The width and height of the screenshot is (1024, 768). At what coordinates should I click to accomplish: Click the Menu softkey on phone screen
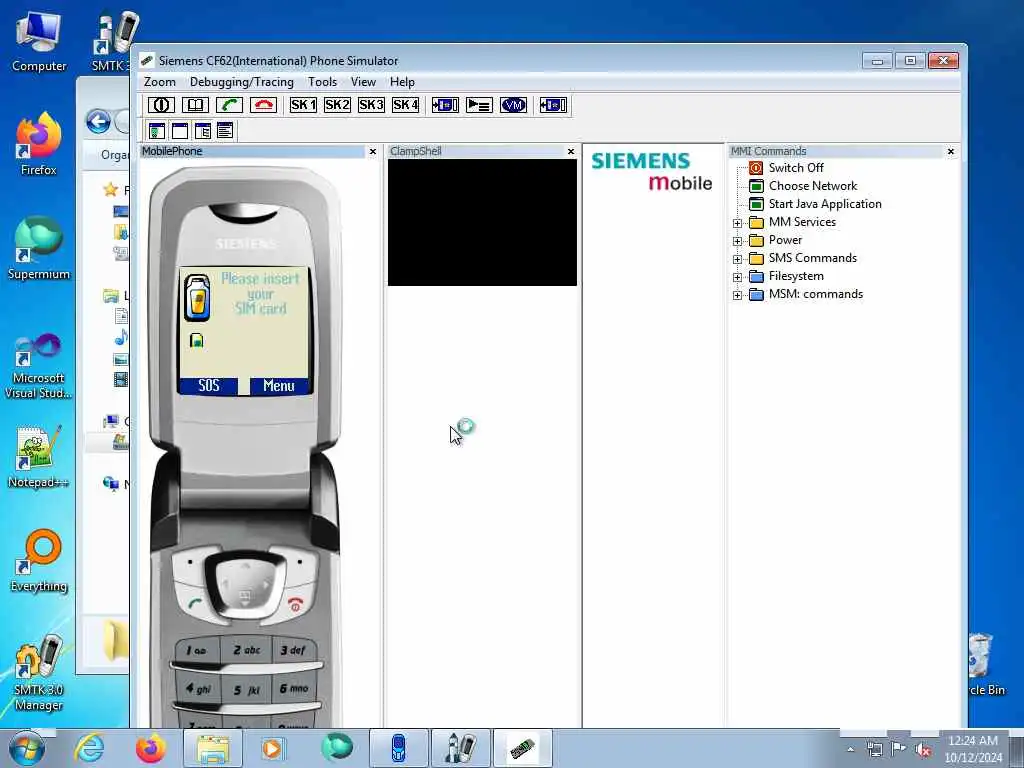[279, 386]
